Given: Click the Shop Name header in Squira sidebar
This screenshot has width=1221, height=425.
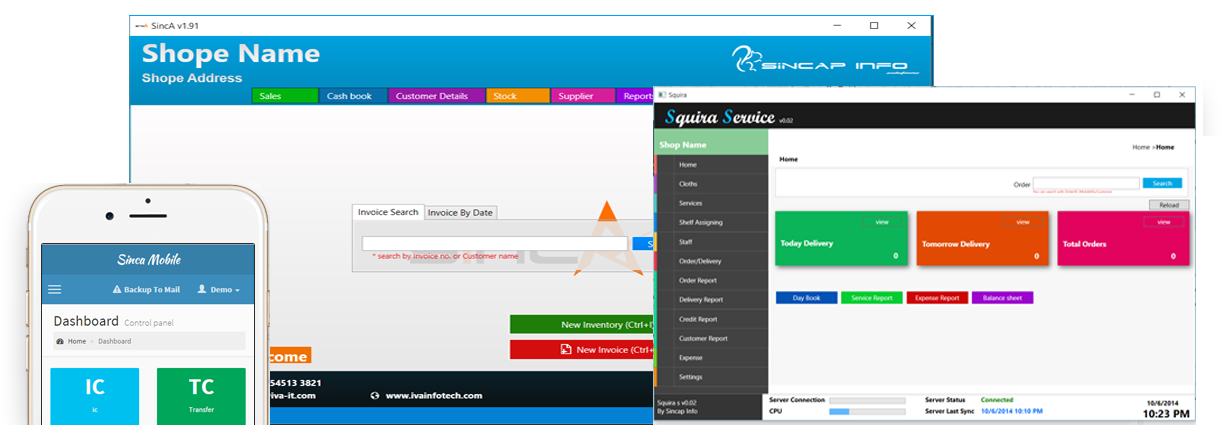Looking at the screenshot, I should coord(711,145).
